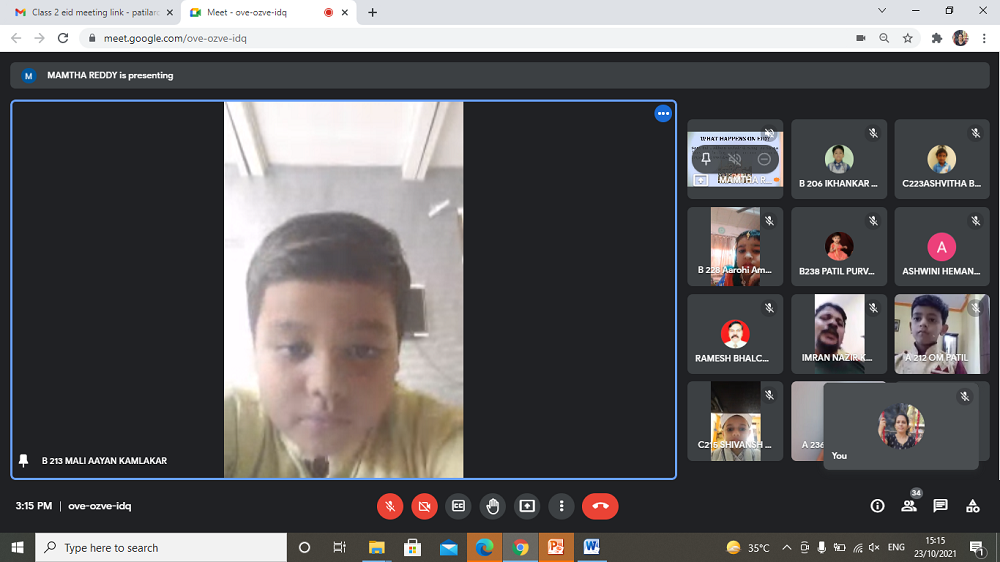Screen dimensions: 1000x562
Task: Open PowerPoint from the Windows taskbar
Action: pyautogui.click(x=555, y=547)
